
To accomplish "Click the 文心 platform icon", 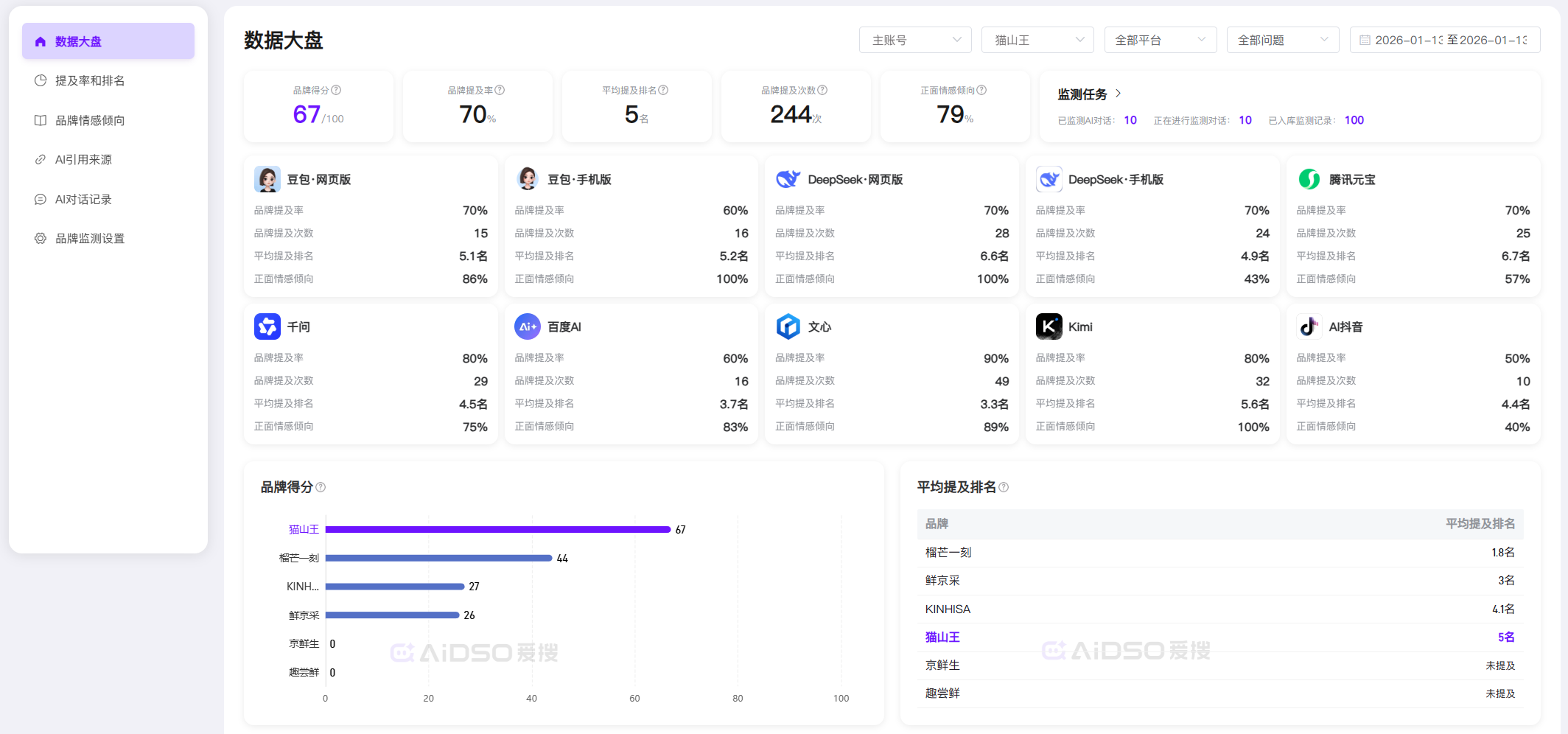I will pyautogui.click(x=788, y=326).
